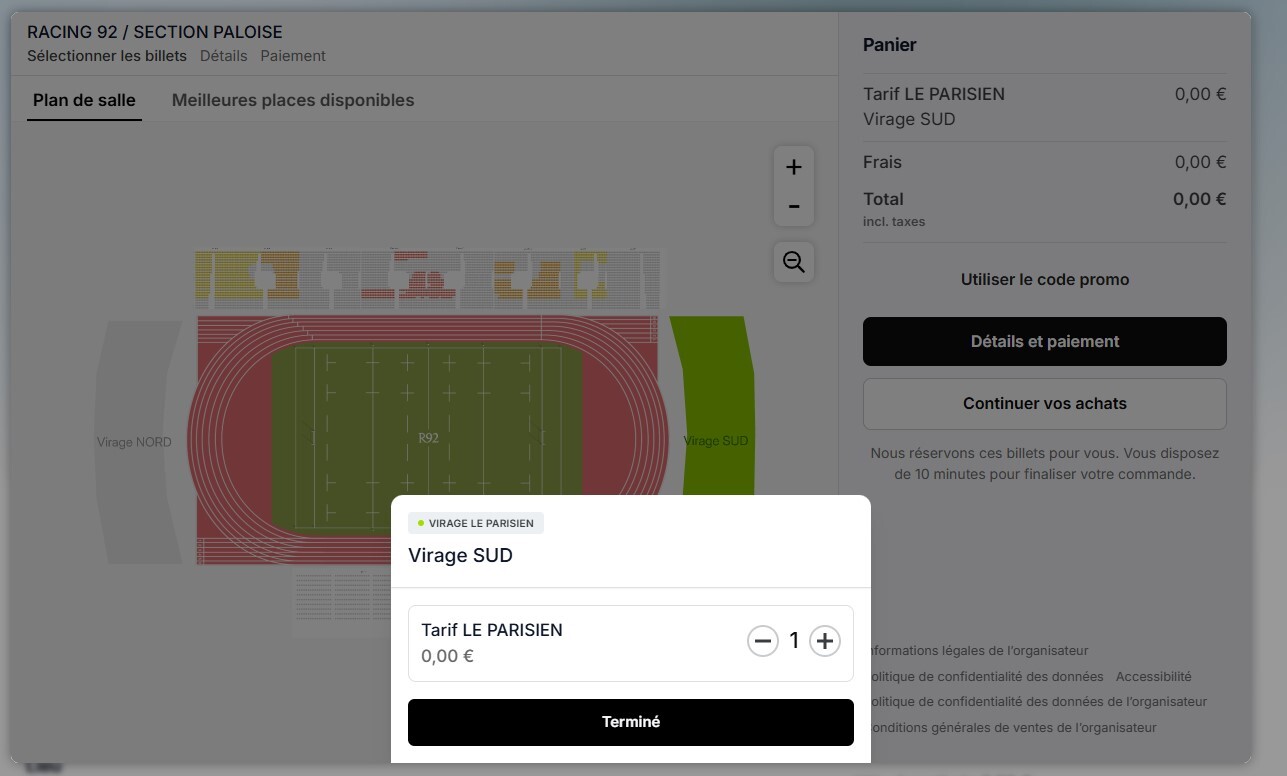Select the Virage NORD section

[134, 442]
